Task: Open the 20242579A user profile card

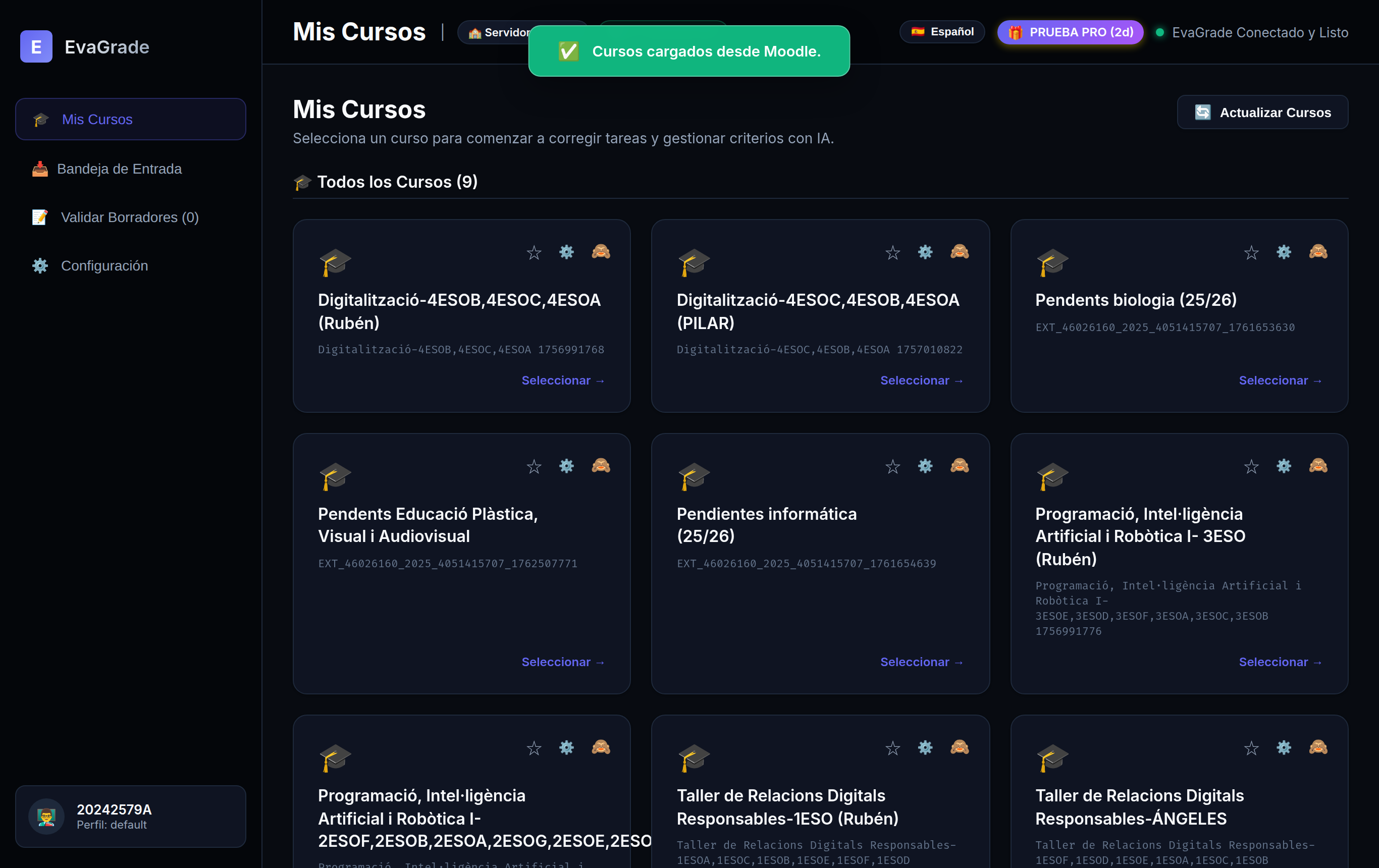Action: click(x=131, y=817)
